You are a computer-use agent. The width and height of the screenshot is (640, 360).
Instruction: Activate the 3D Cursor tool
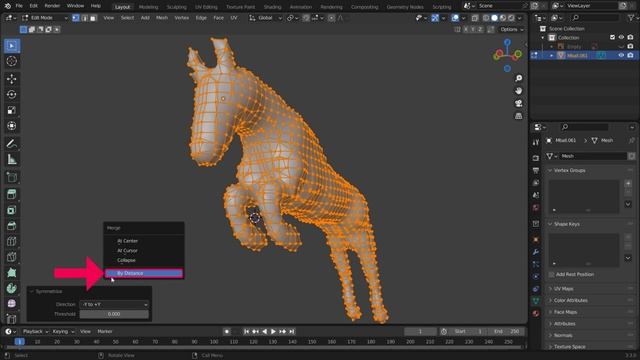tap(11, 61)
